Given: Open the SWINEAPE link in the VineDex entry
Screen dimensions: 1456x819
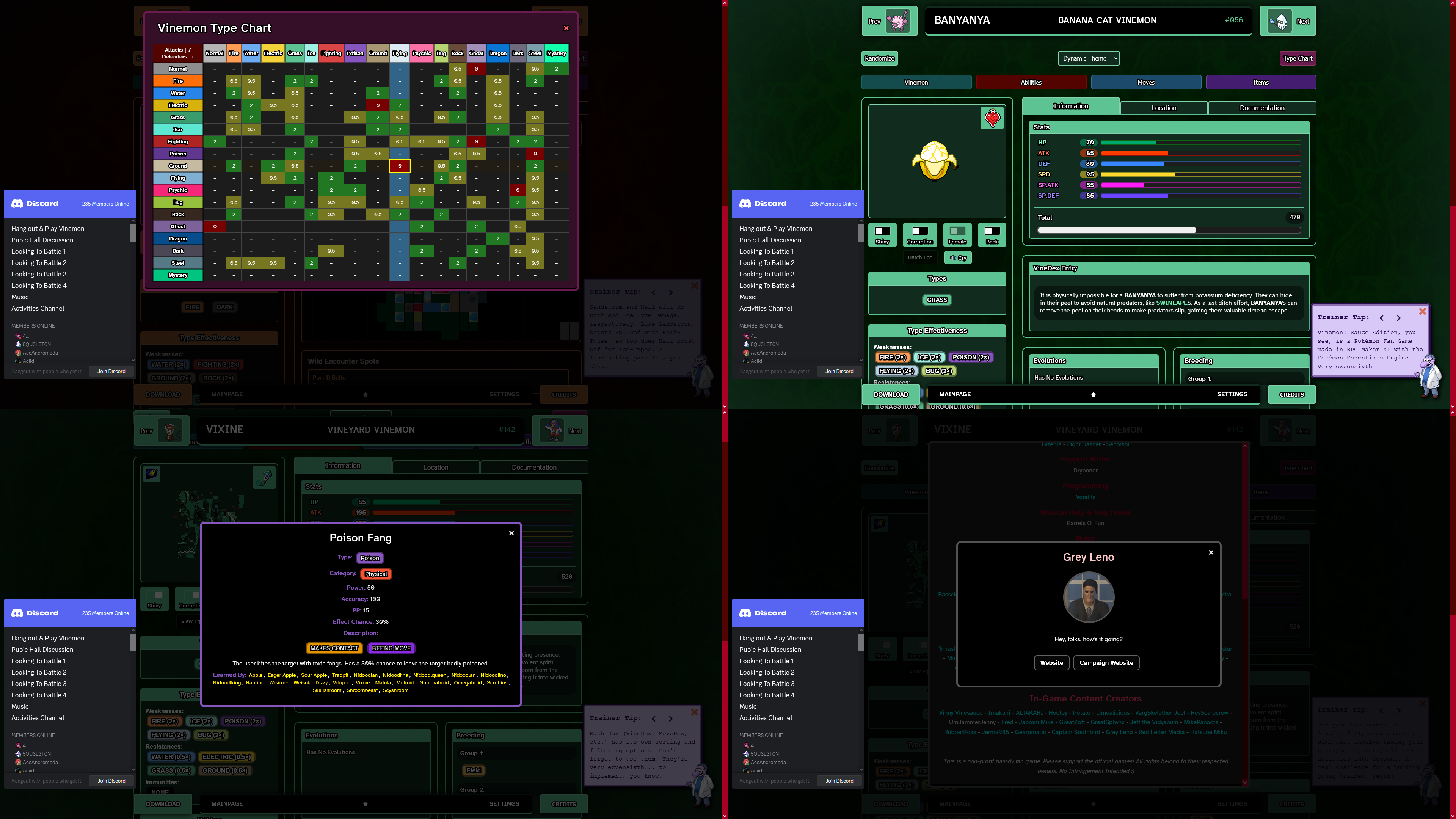Looking at the screenshot, I should point(1173,303).
